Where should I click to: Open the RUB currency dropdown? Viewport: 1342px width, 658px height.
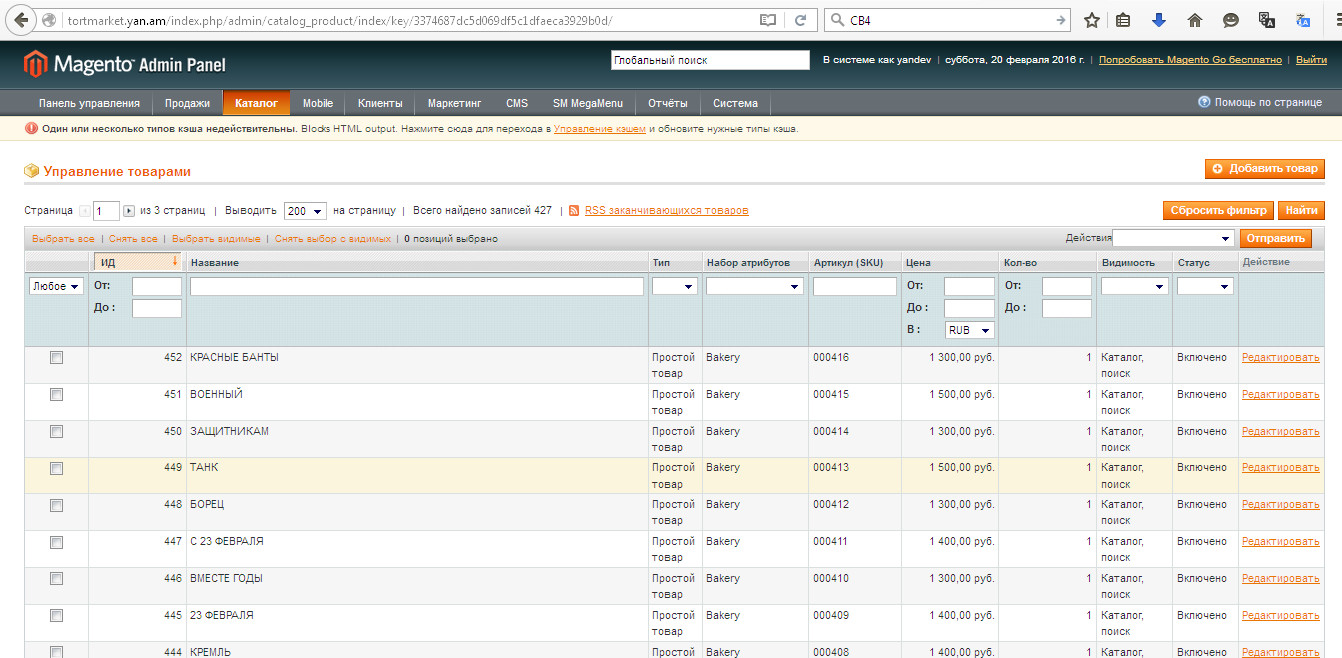click(x=970, y=330)
